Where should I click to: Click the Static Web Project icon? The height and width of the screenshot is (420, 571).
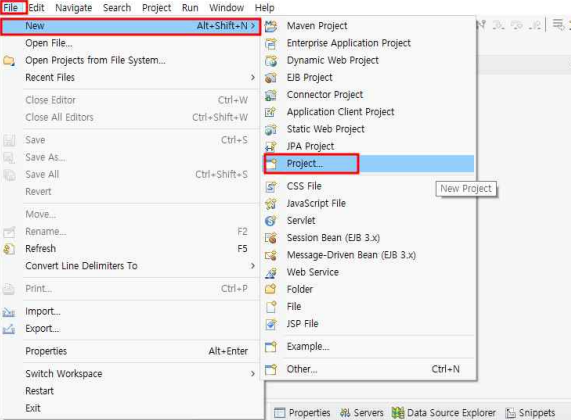pyautogui.click(x=271, y=129)
